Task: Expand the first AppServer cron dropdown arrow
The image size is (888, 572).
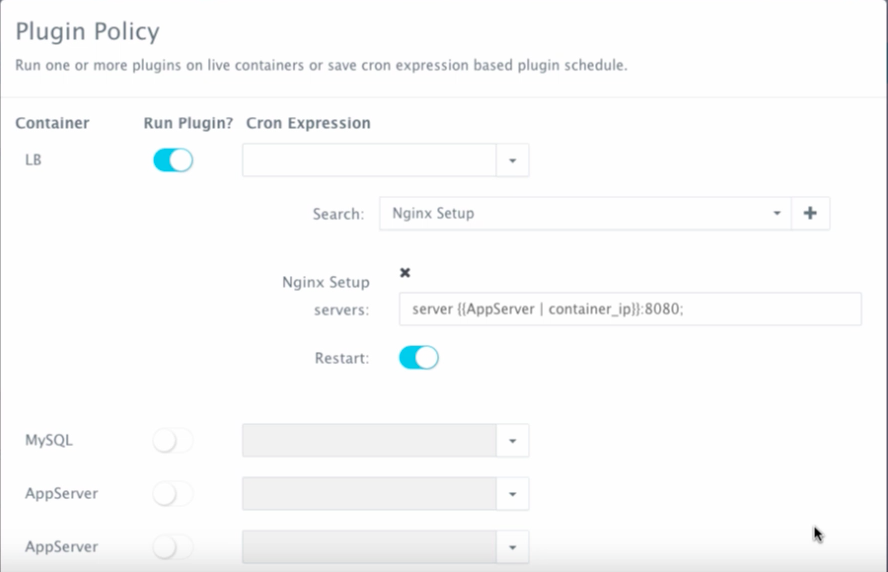Action: point(512,494)
